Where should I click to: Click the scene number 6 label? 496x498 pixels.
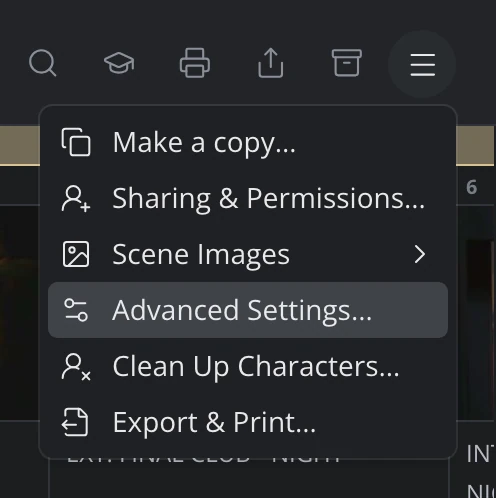point(472,187)
